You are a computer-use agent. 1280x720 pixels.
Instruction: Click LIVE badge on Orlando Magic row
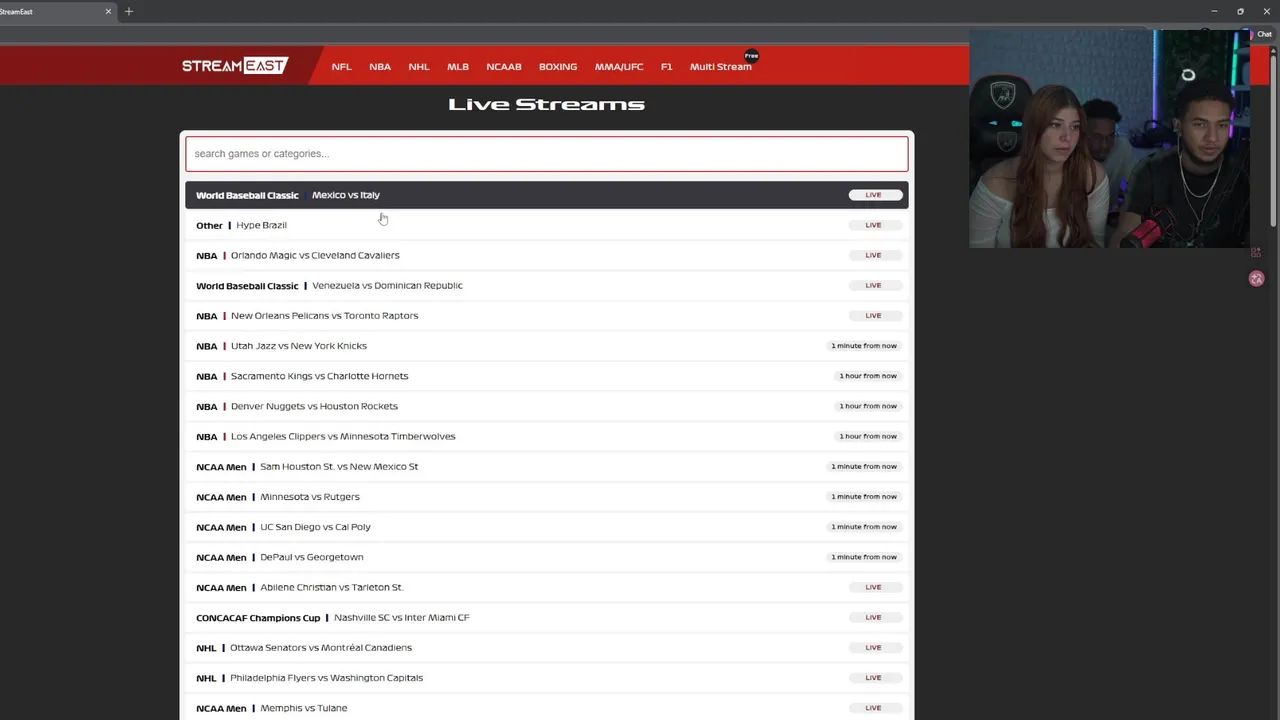click(875, 255)
